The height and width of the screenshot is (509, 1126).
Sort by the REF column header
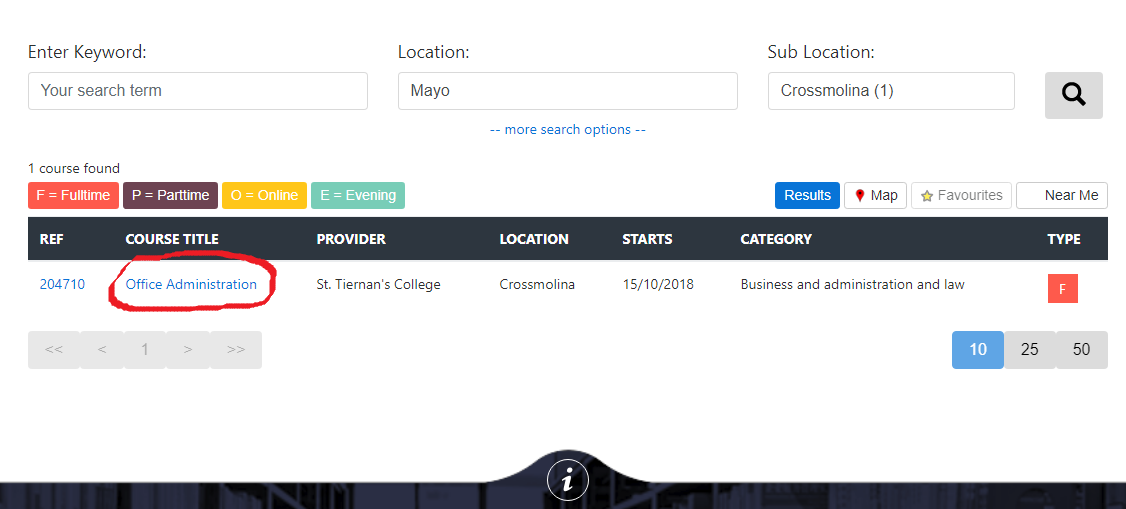pos(52,239)
